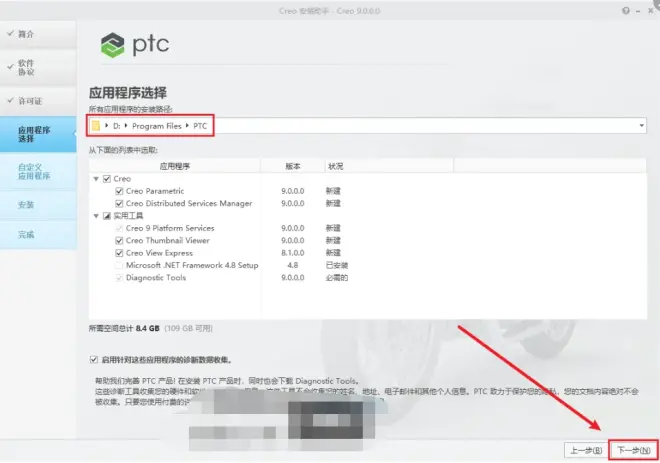Click the 上一步(B) button

pos(585,450)
